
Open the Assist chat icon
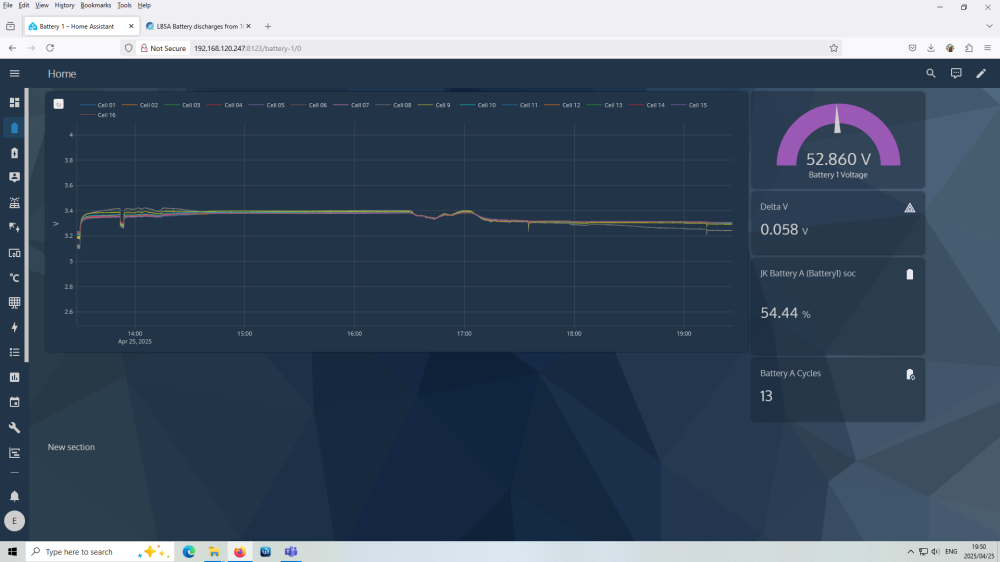pyautogui.click(x=955, y=73)
